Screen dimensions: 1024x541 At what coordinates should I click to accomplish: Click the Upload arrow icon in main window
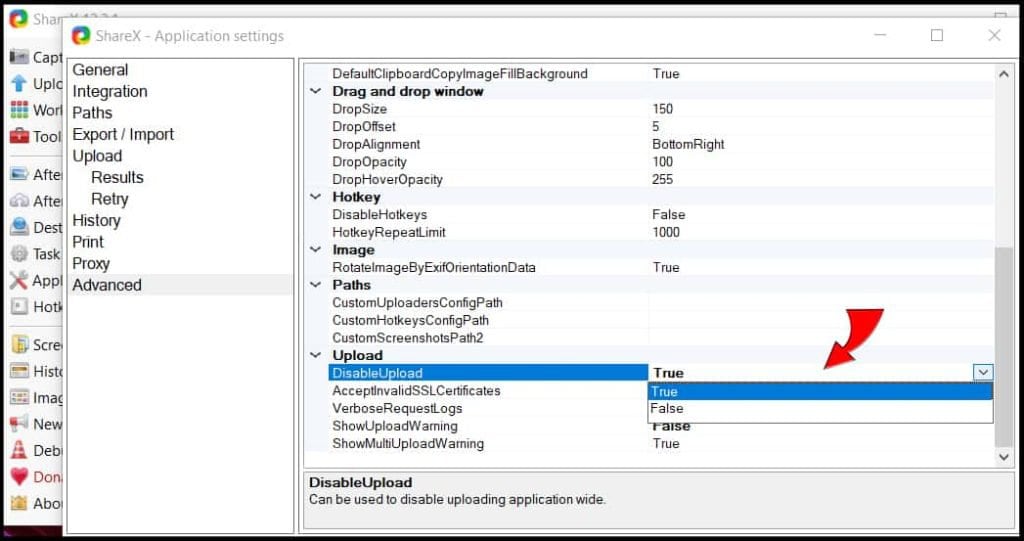coord(20,84)
